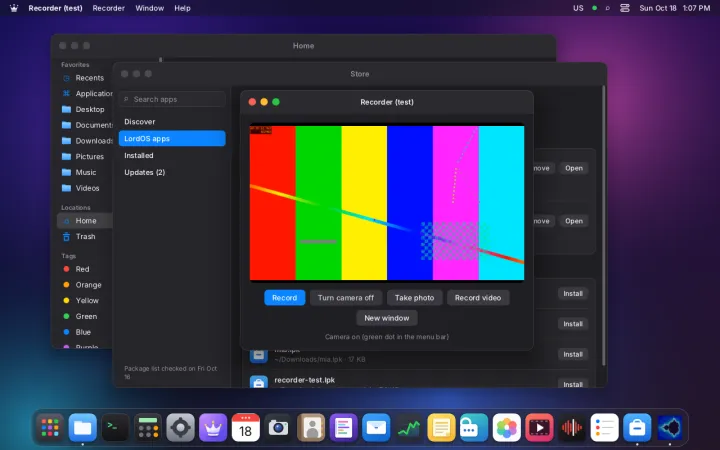Image resolution: width=720 pixels, height=450 pixels.
Task: Click recorder-test.lpk file name in Store
Action: 304,380
